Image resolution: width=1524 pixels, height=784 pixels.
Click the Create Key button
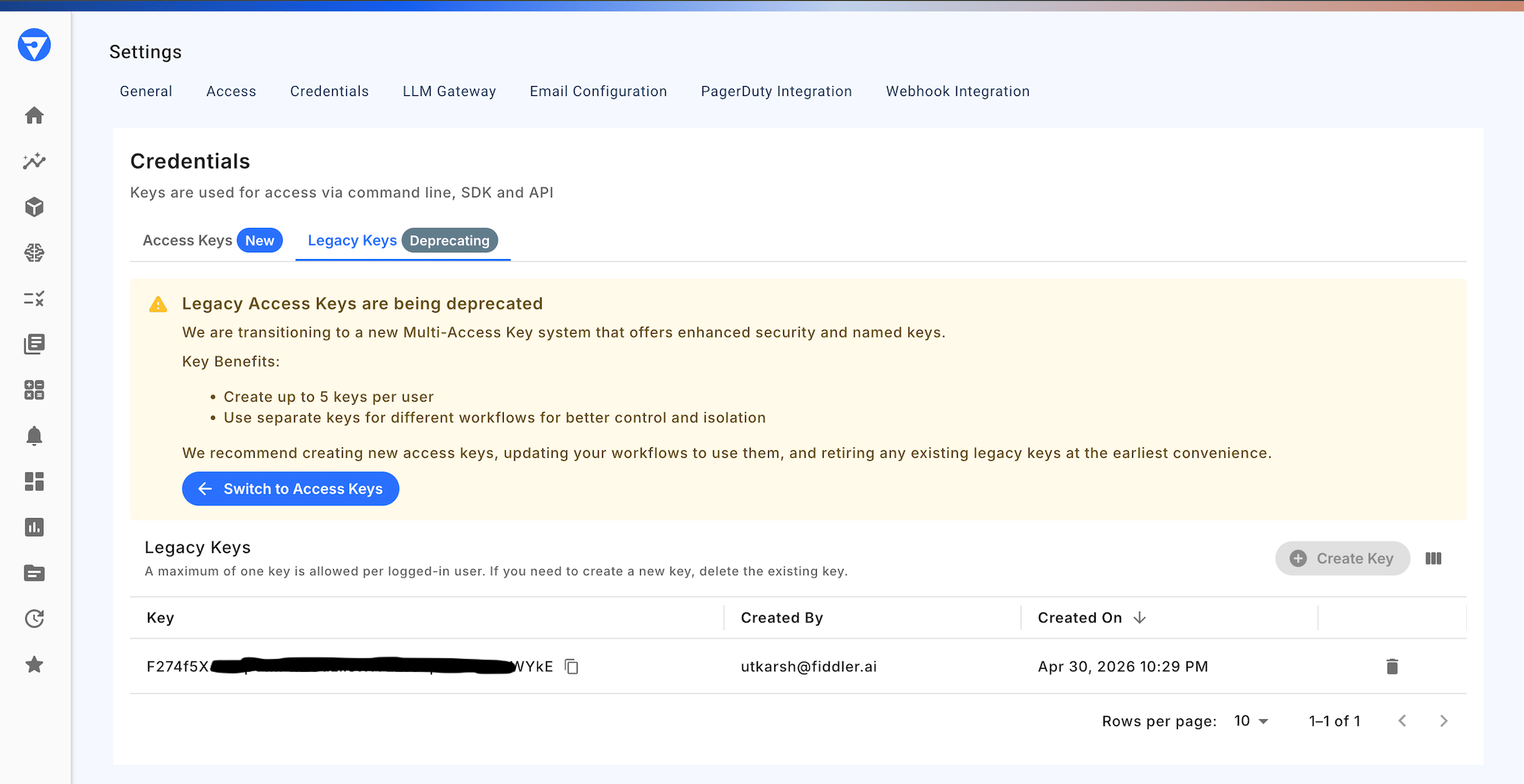point(1343,558)
